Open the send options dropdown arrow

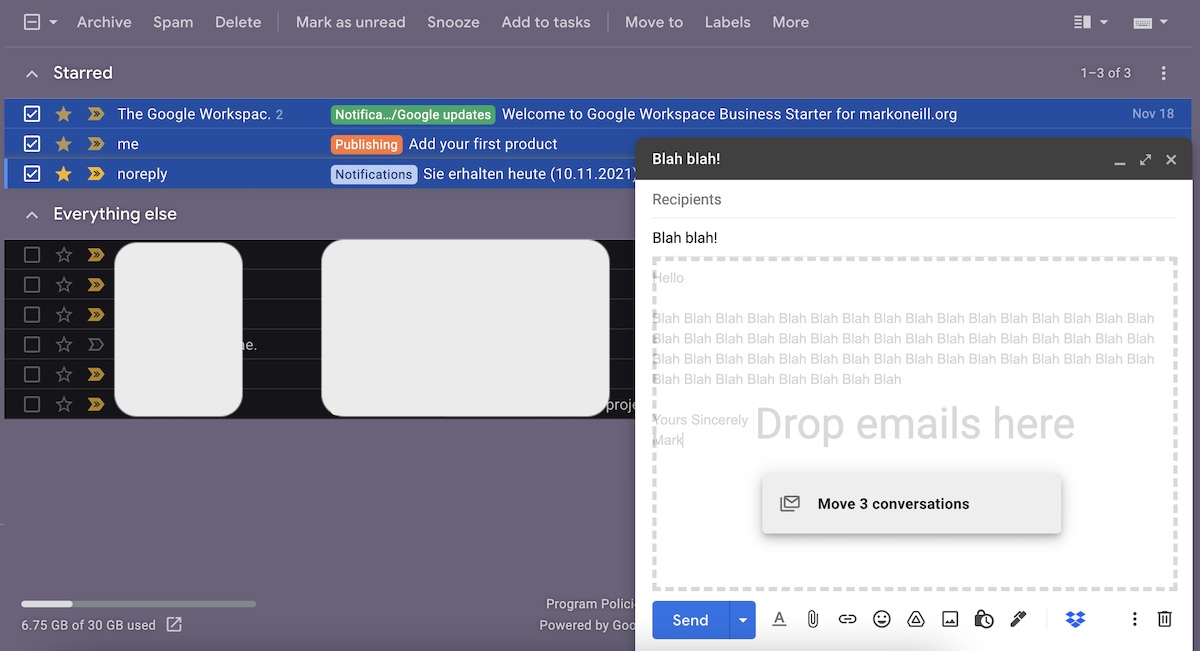tap(742, 620)
